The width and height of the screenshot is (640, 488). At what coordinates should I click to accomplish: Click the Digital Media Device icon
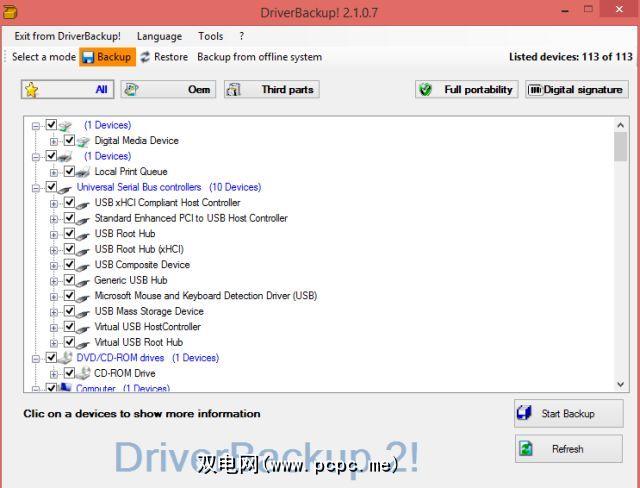pos(83,142)
